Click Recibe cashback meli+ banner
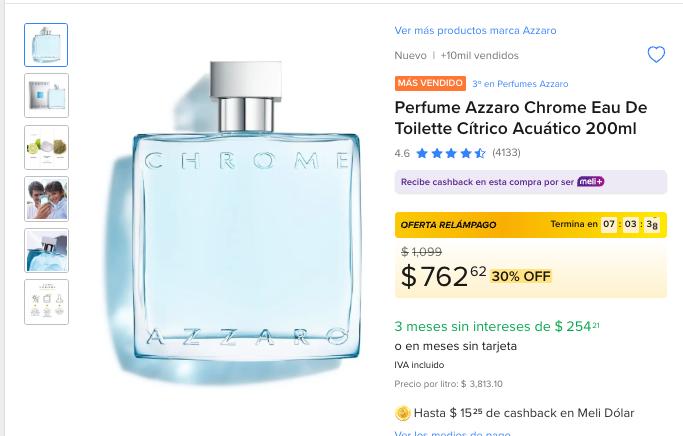 pos(531,182)
